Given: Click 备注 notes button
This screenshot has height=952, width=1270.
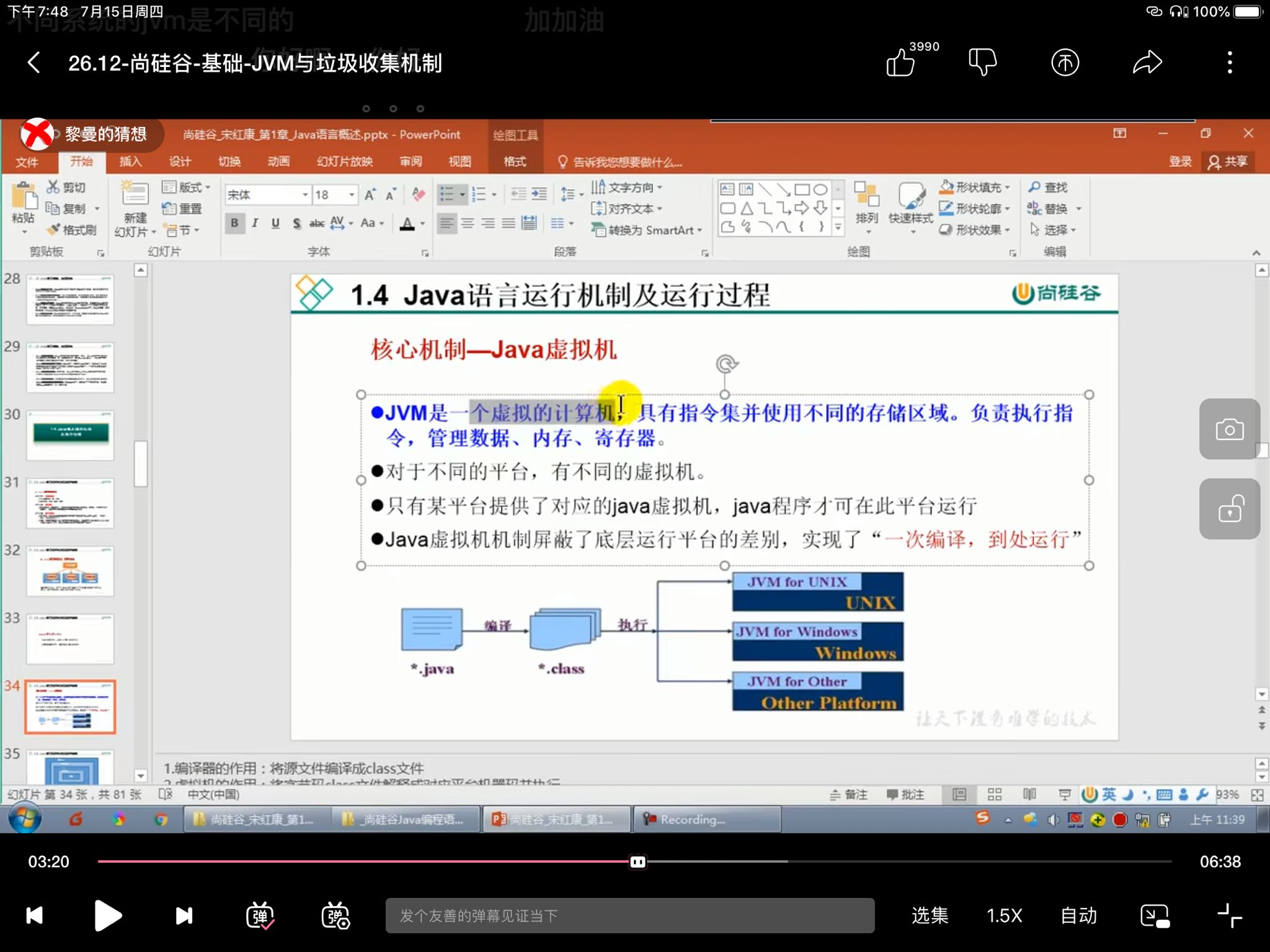Looking at the screenshot, I should tap(854, 794).
